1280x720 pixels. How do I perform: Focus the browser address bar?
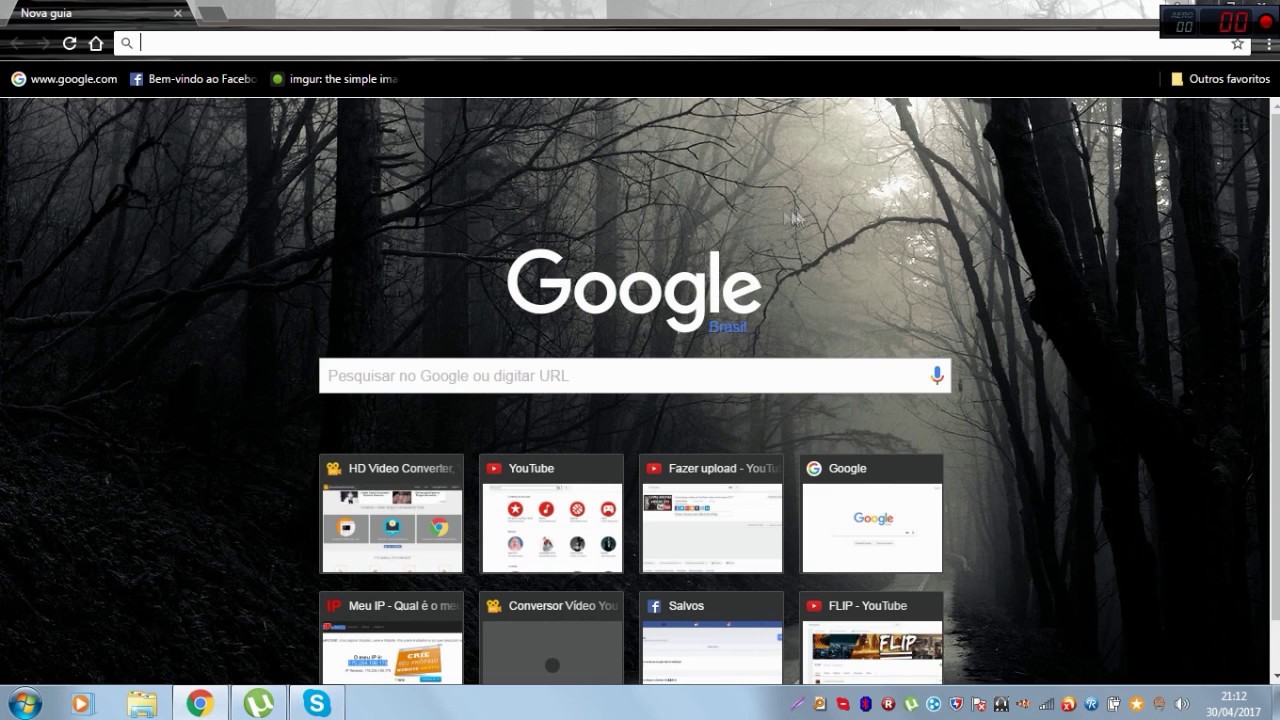pyautogui.click(x=680, y=43)
